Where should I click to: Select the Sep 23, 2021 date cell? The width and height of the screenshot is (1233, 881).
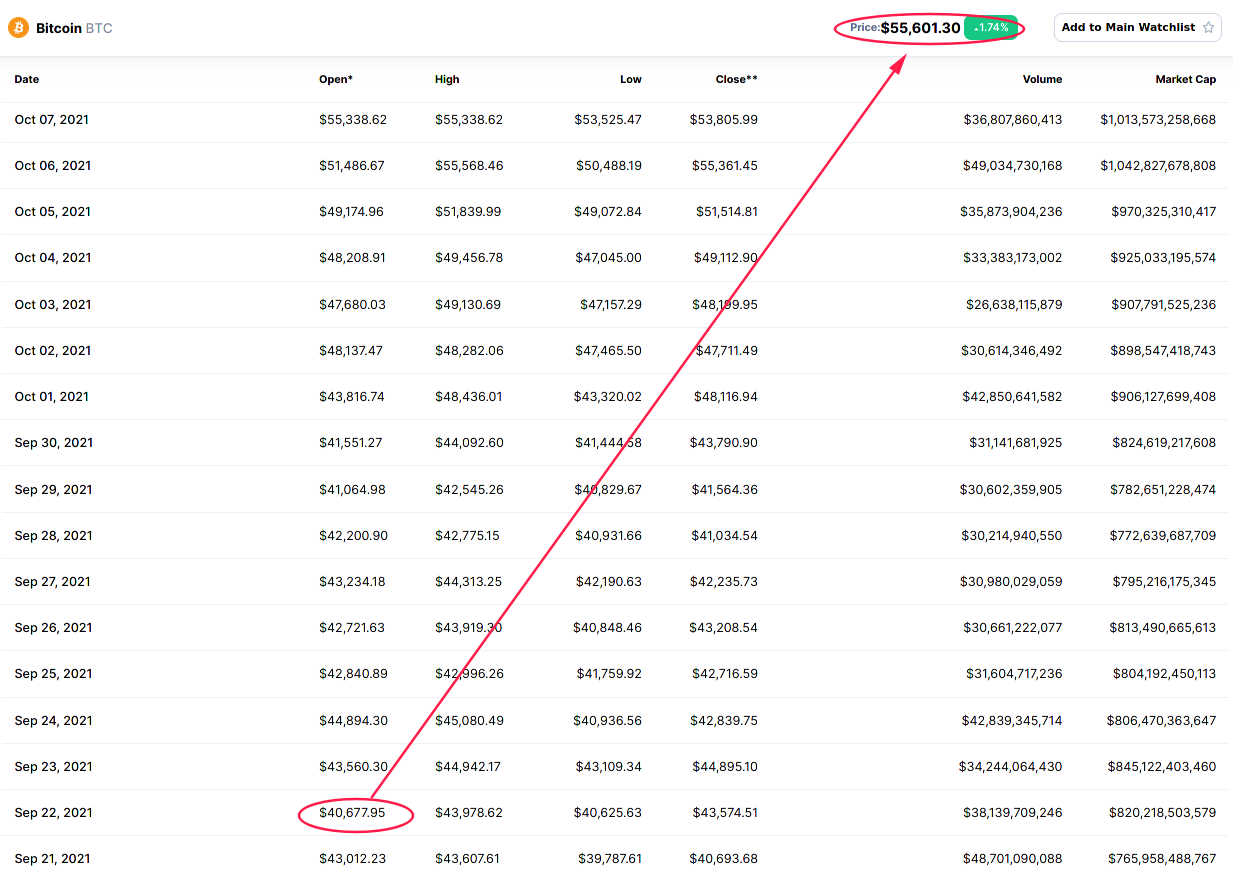pyautogui.click(x=54, y=766)
